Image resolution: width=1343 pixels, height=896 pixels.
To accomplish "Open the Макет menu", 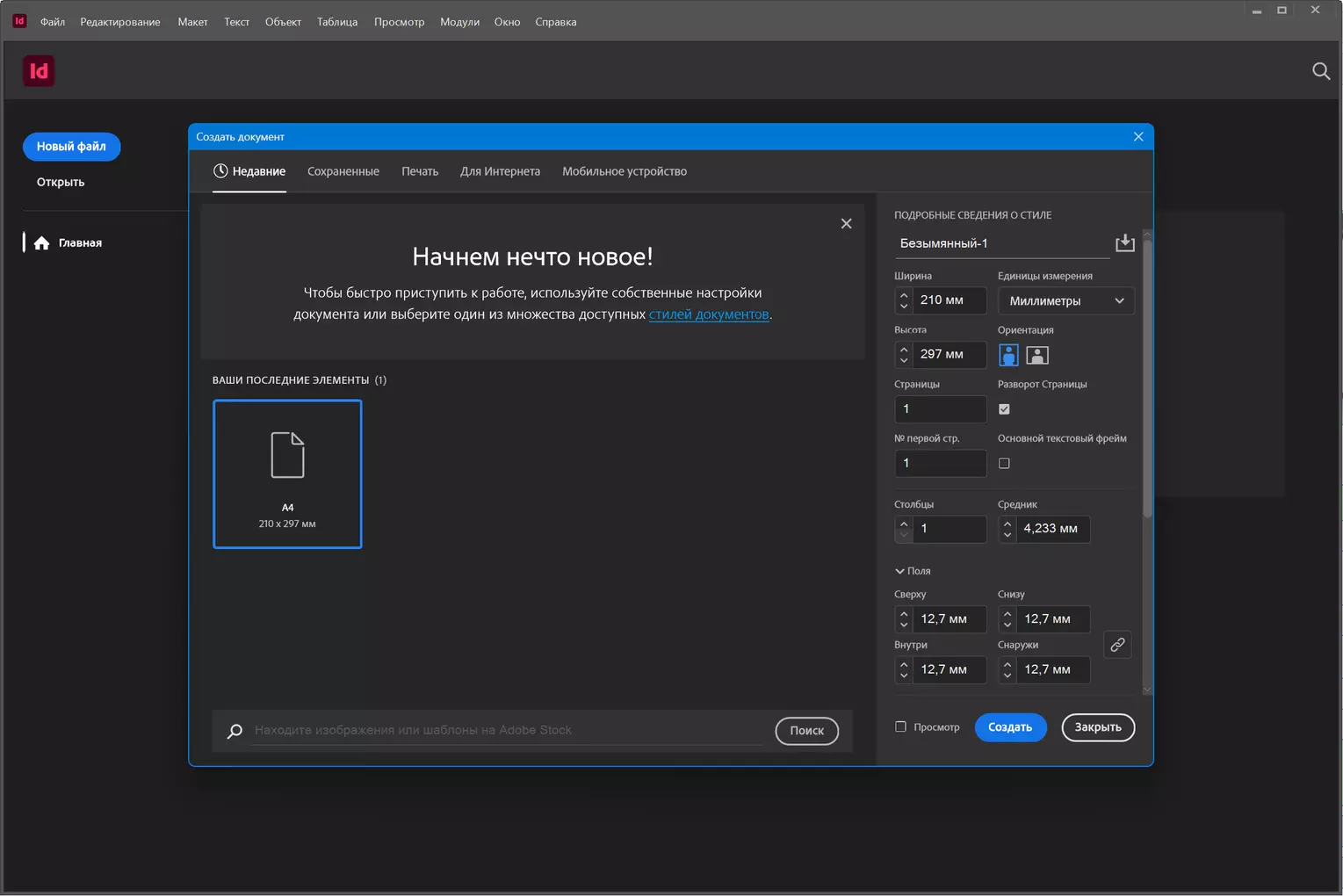I will 192,22.
